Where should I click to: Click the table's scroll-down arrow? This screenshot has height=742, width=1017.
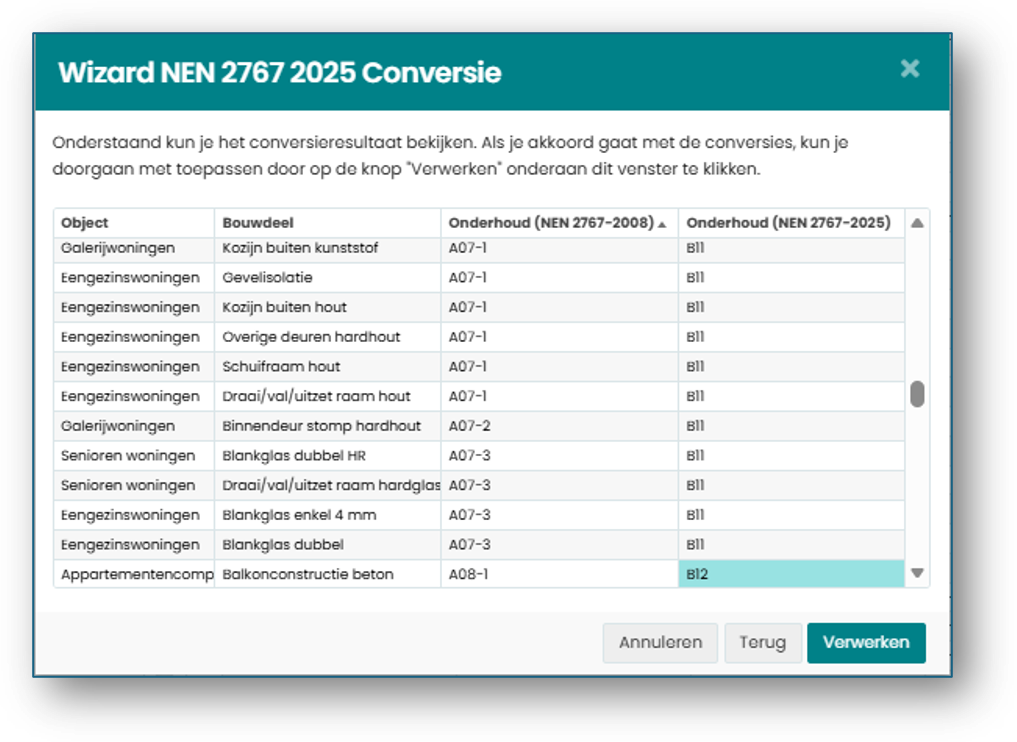coord(917,573)
